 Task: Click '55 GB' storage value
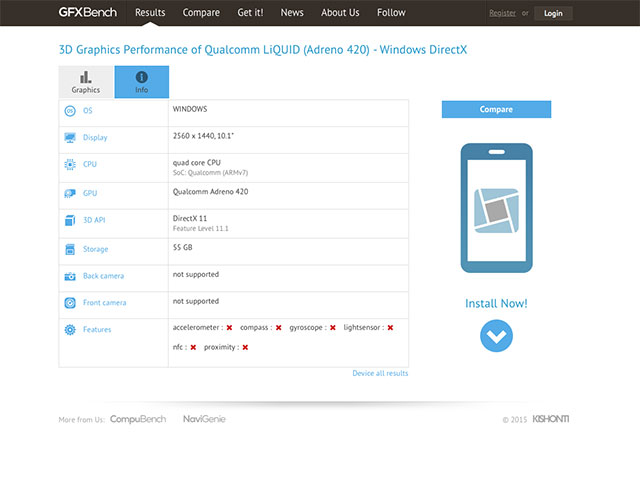182,247
